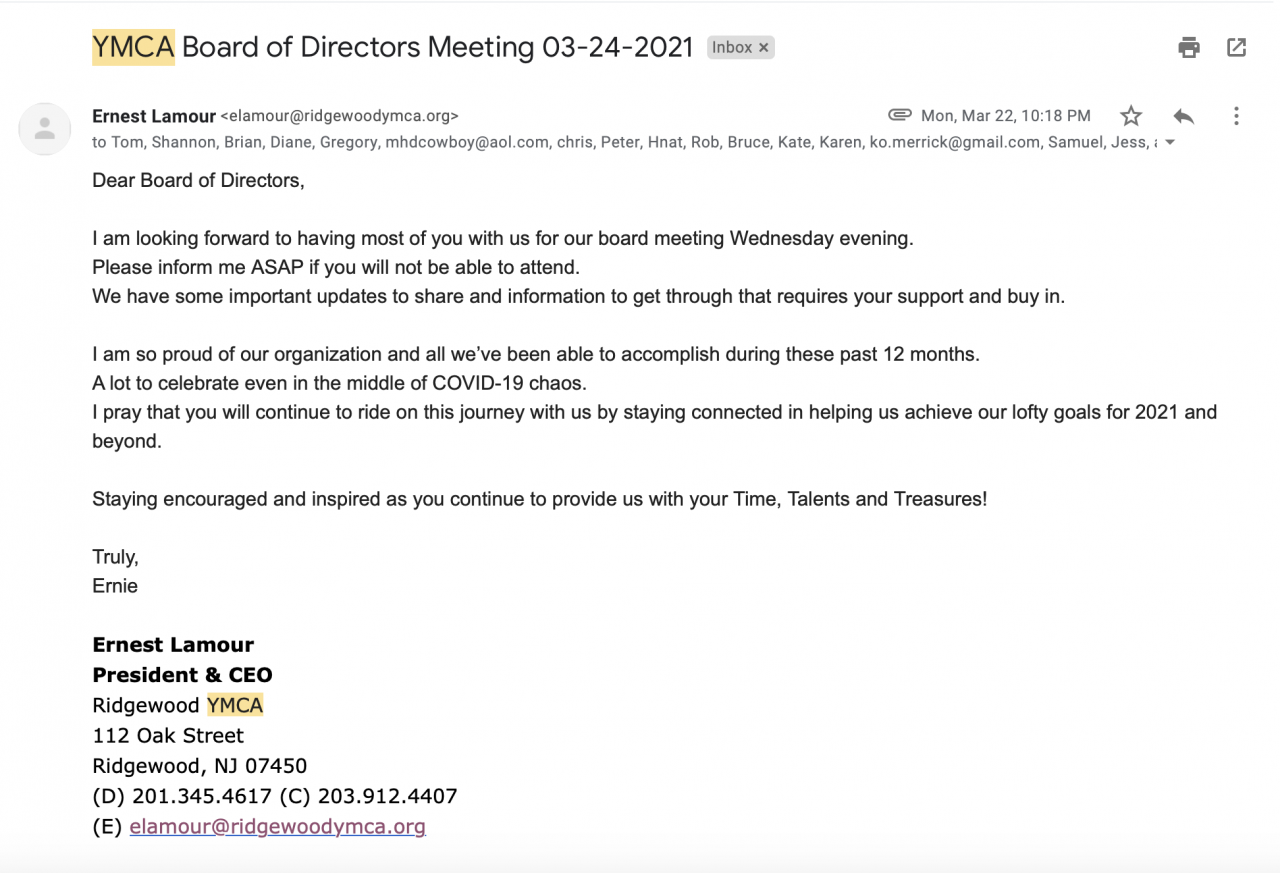Print this email with the printer icon
1280x873 pixels.
[1189, 47]
